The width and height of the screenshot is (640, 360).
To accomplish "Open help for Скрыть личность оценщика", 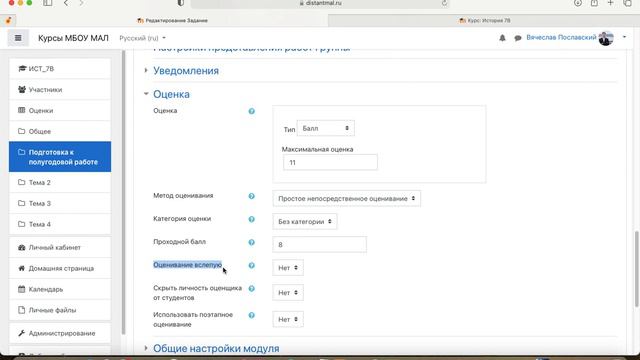I will click(251, 289).
